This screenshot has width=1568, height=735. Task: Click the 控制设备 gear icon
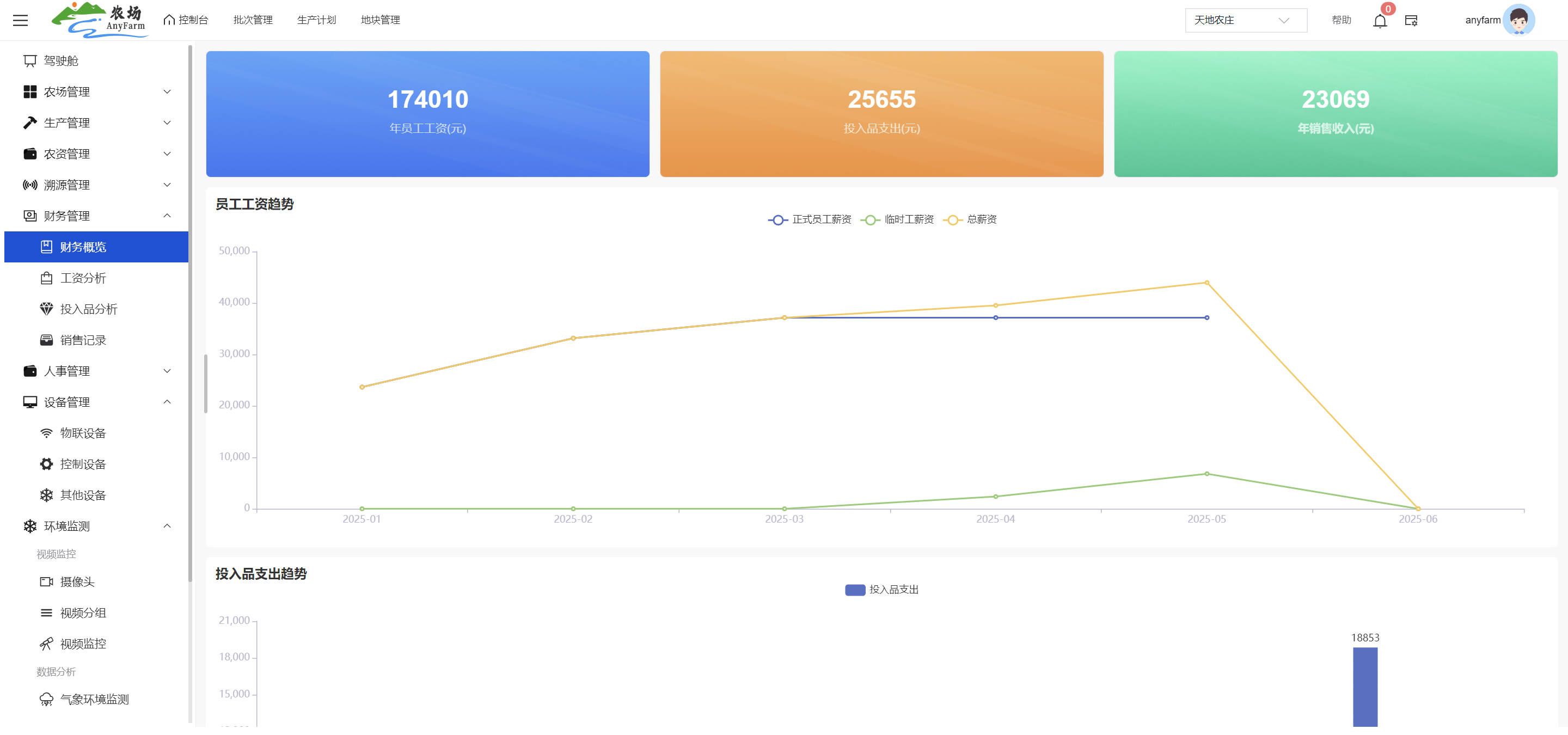click(x=46, y=464)
